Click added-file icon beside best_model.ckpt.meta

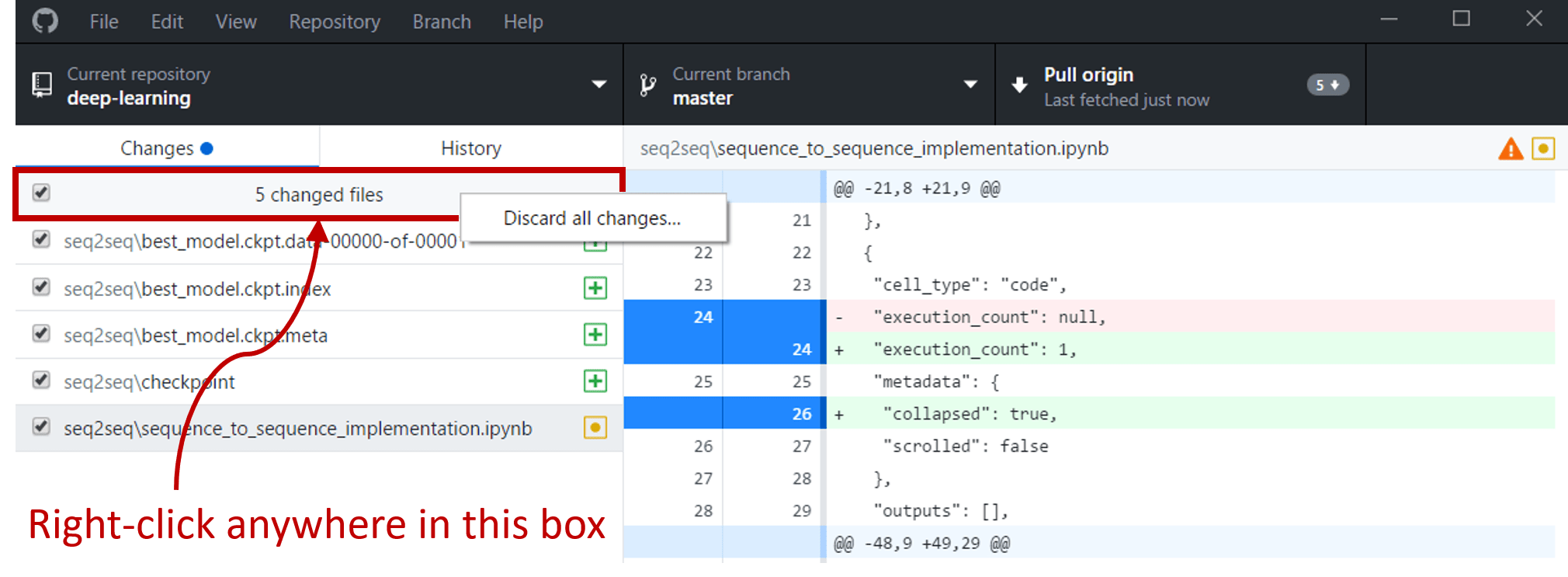click(595, 335)
